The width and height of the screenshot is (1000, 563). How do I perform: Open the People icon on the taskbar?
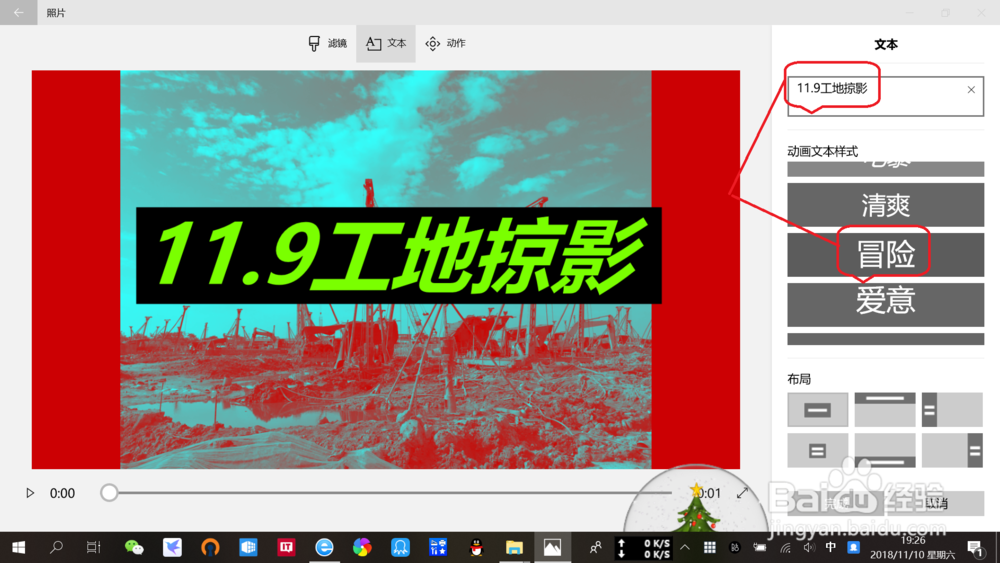click(596, 547)
